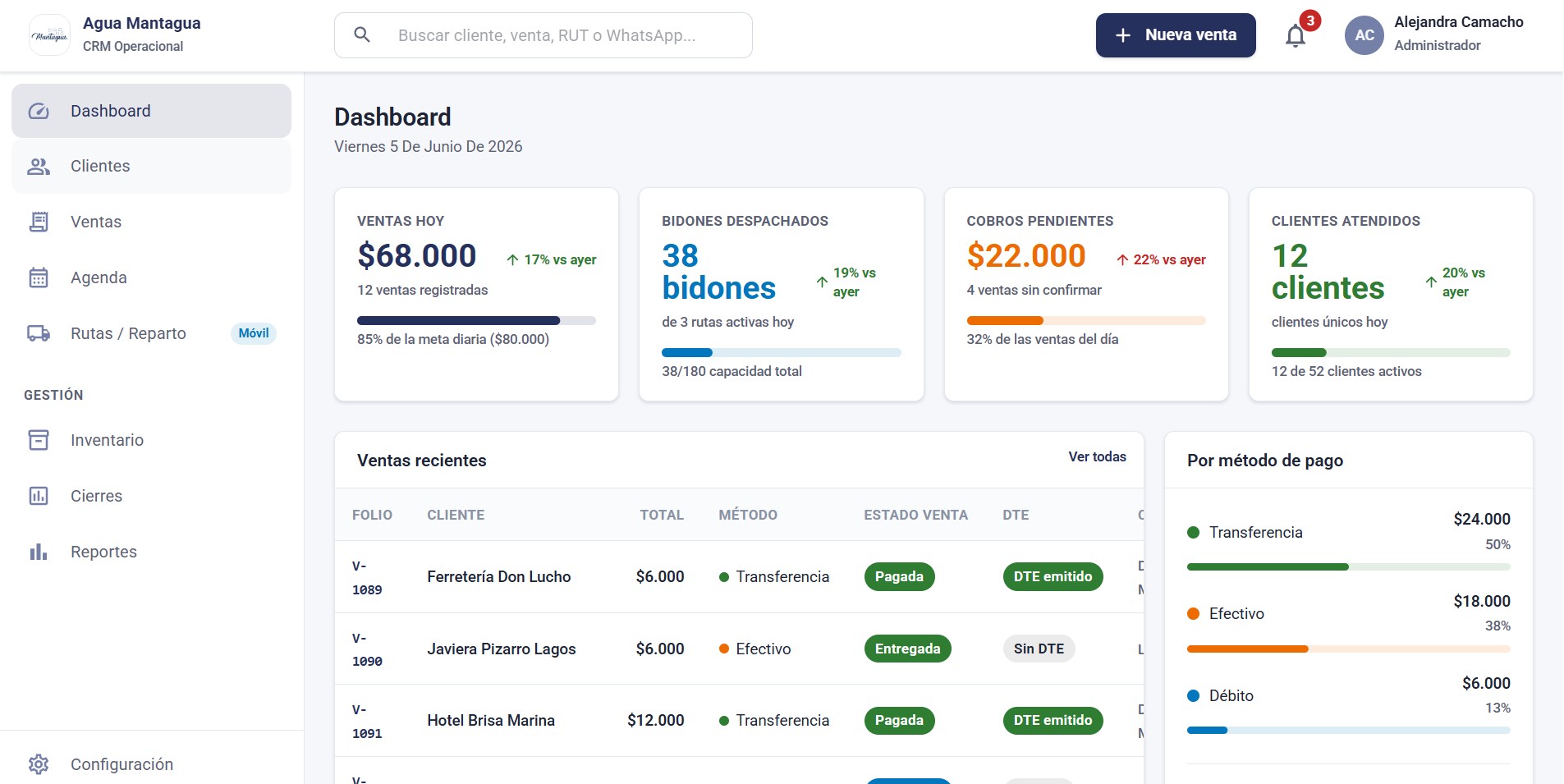
Task: Click the Inventario box icon
Action: click(39, 440)
